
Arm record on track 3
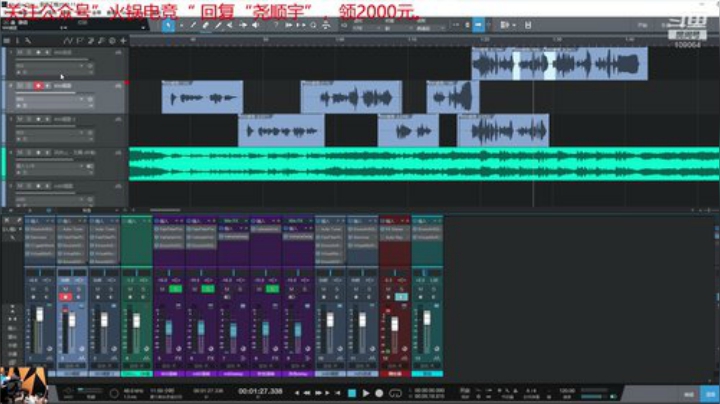coord(38,119)
